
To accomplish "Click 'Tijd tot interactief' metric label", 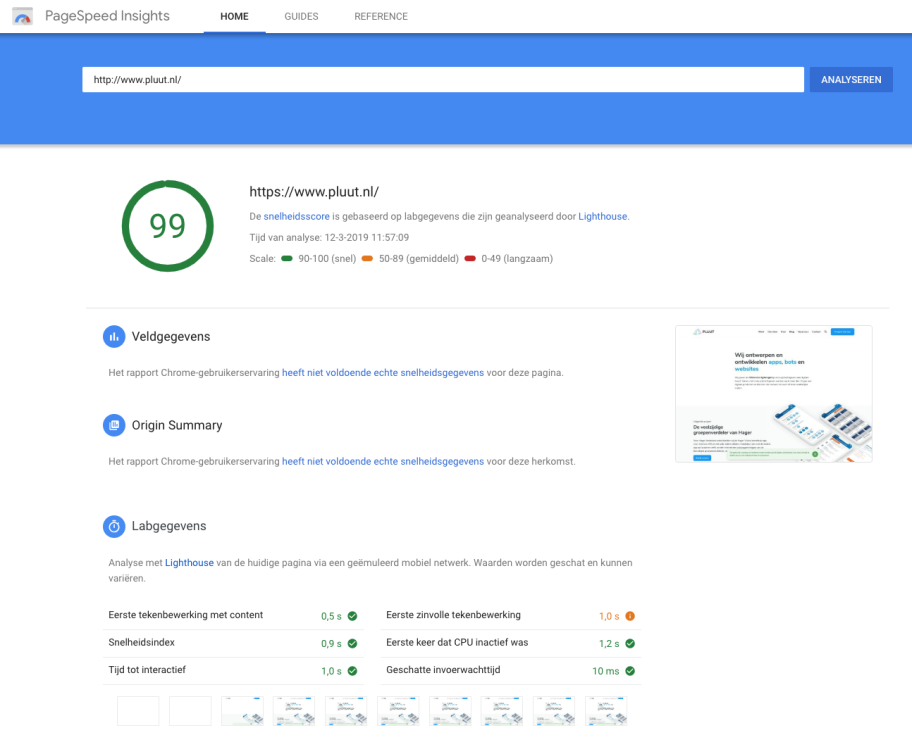I will click(x=147, y=670).
